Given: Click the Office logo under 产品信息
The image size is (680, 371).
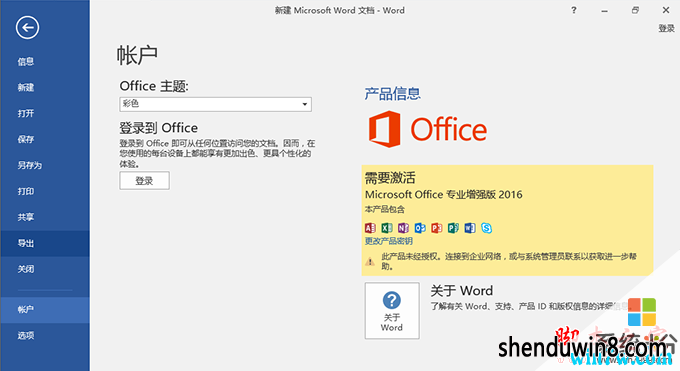Looking at the screenshot, I should pyautogui.click(x=428, y=129).
